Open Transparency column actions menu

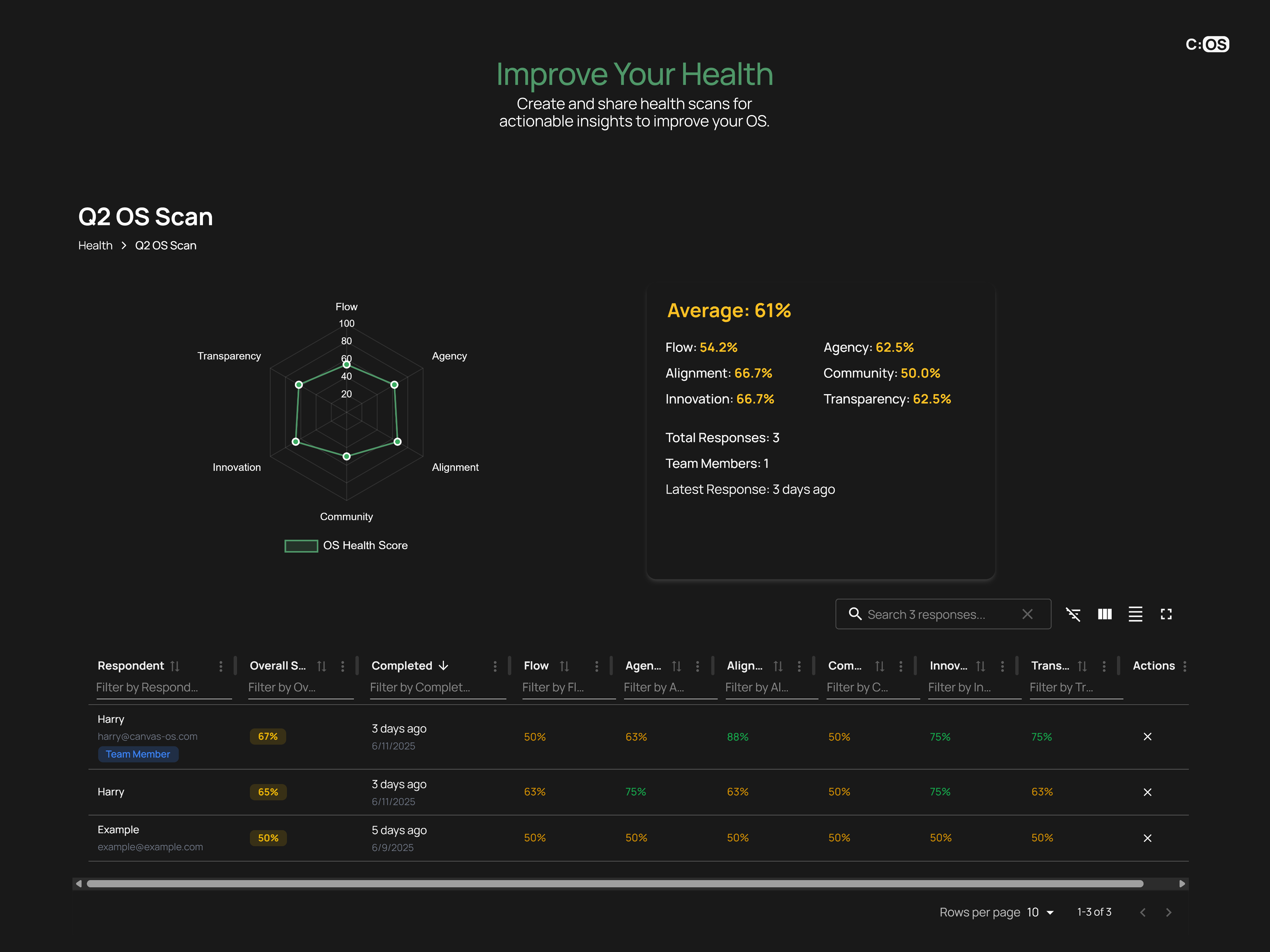point(1104,666)
